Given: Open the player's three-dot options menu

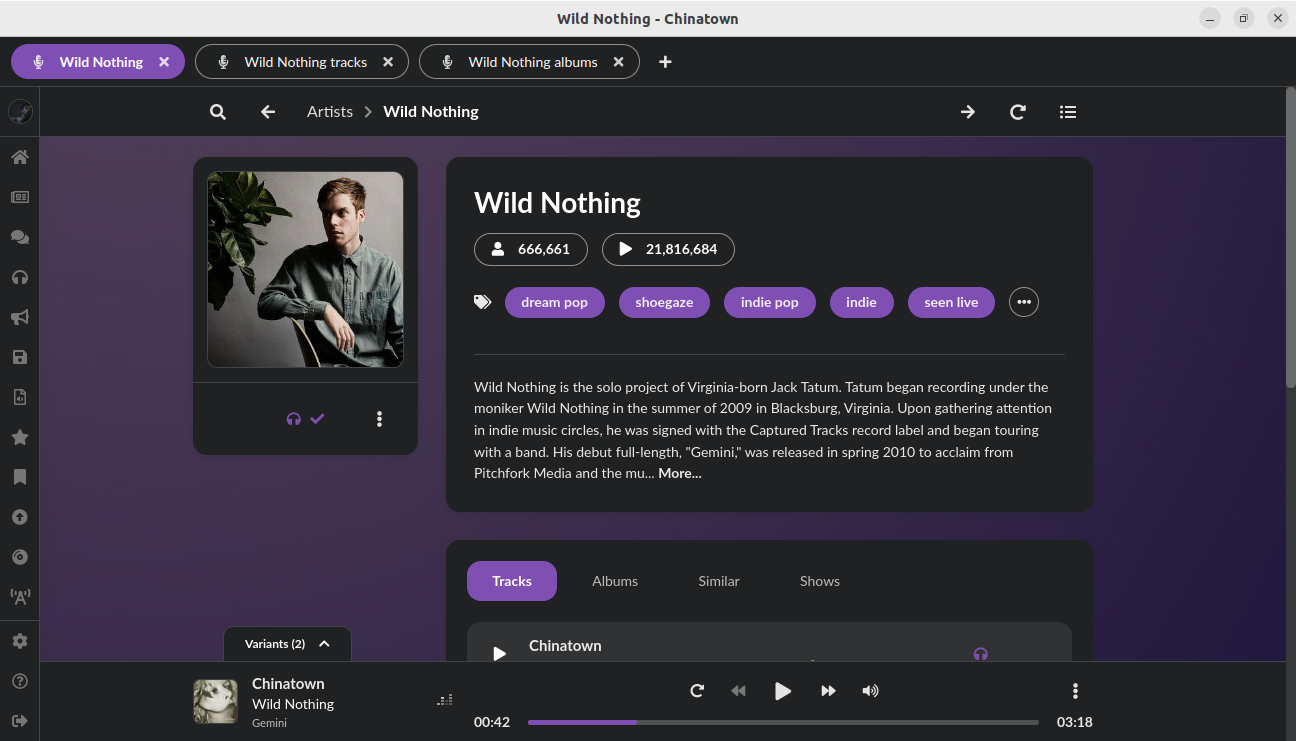Looking at the screenshot, I should [x=1075, y=691].
